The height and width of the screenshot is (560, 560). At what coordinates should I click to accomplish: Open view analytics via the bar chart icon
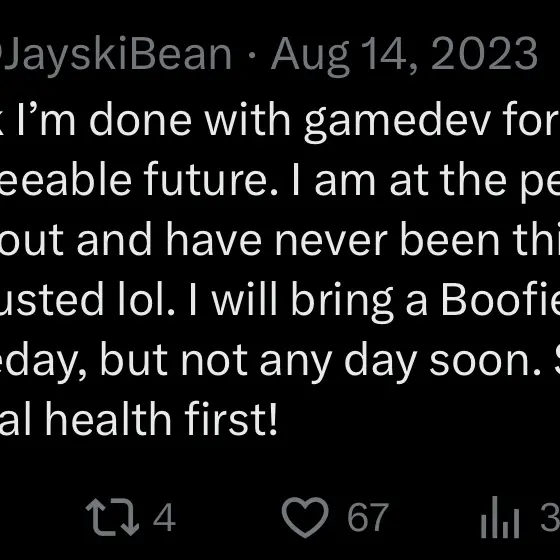pos(500,517)
